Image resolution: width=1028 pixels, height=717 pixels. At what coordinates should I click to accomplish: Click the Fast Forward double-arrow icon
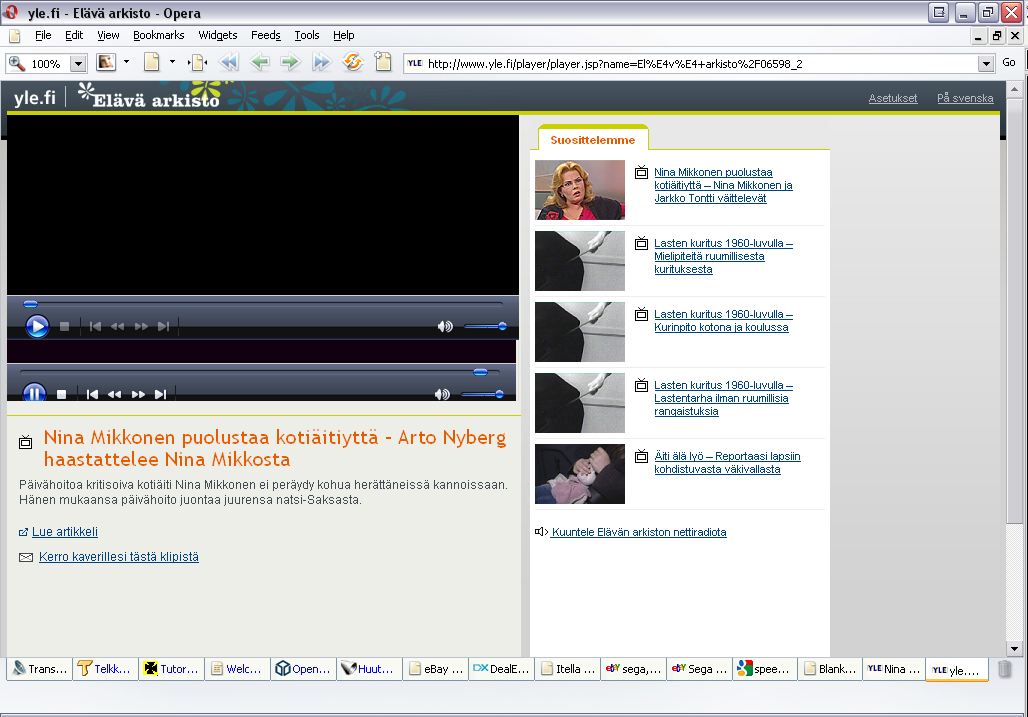tap(321, 63)
